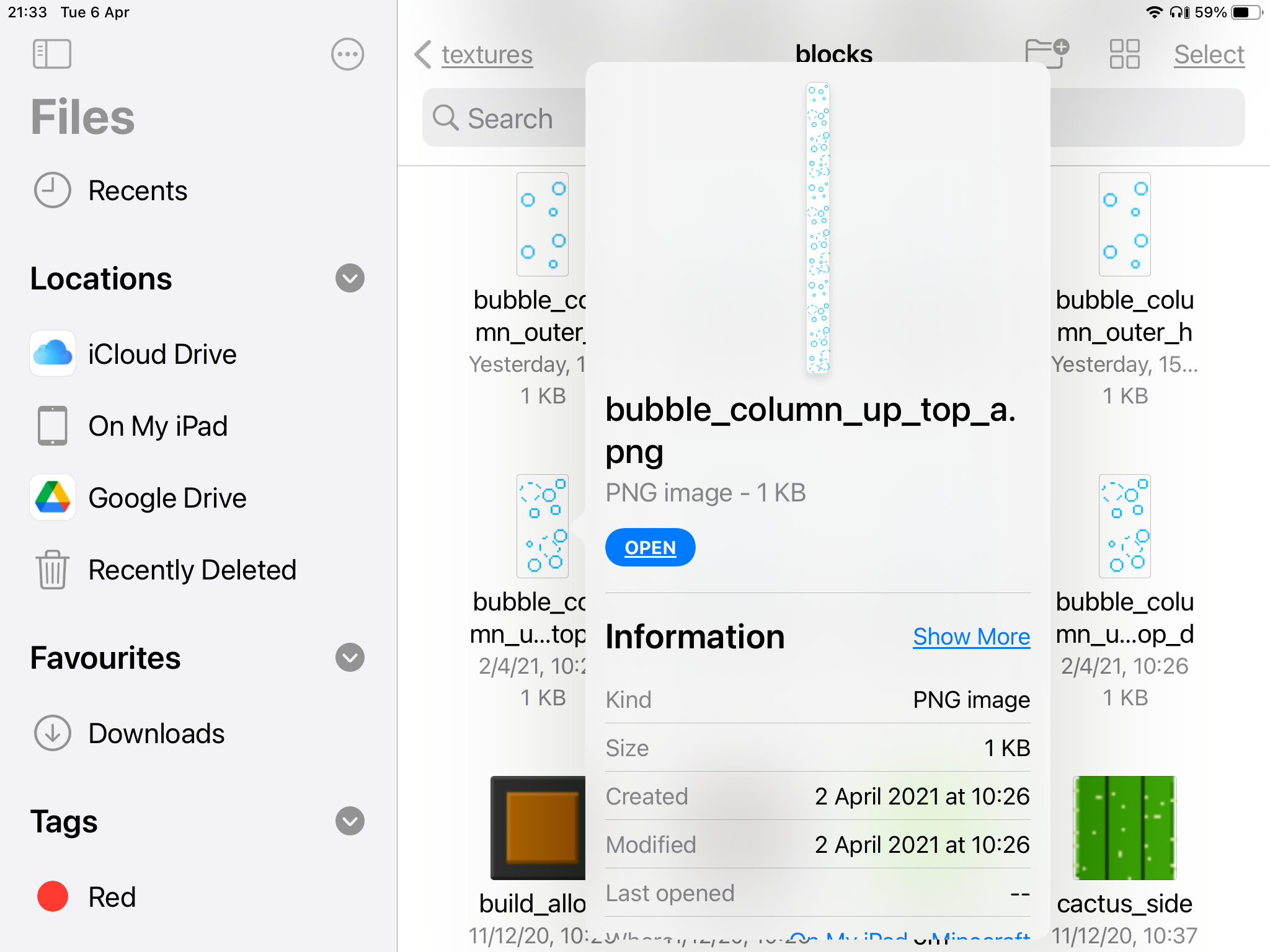Image resolution: width=1270 pixels, height=952 pixels.
Task: Collapse the Tags section
Action: click(350, 821)
